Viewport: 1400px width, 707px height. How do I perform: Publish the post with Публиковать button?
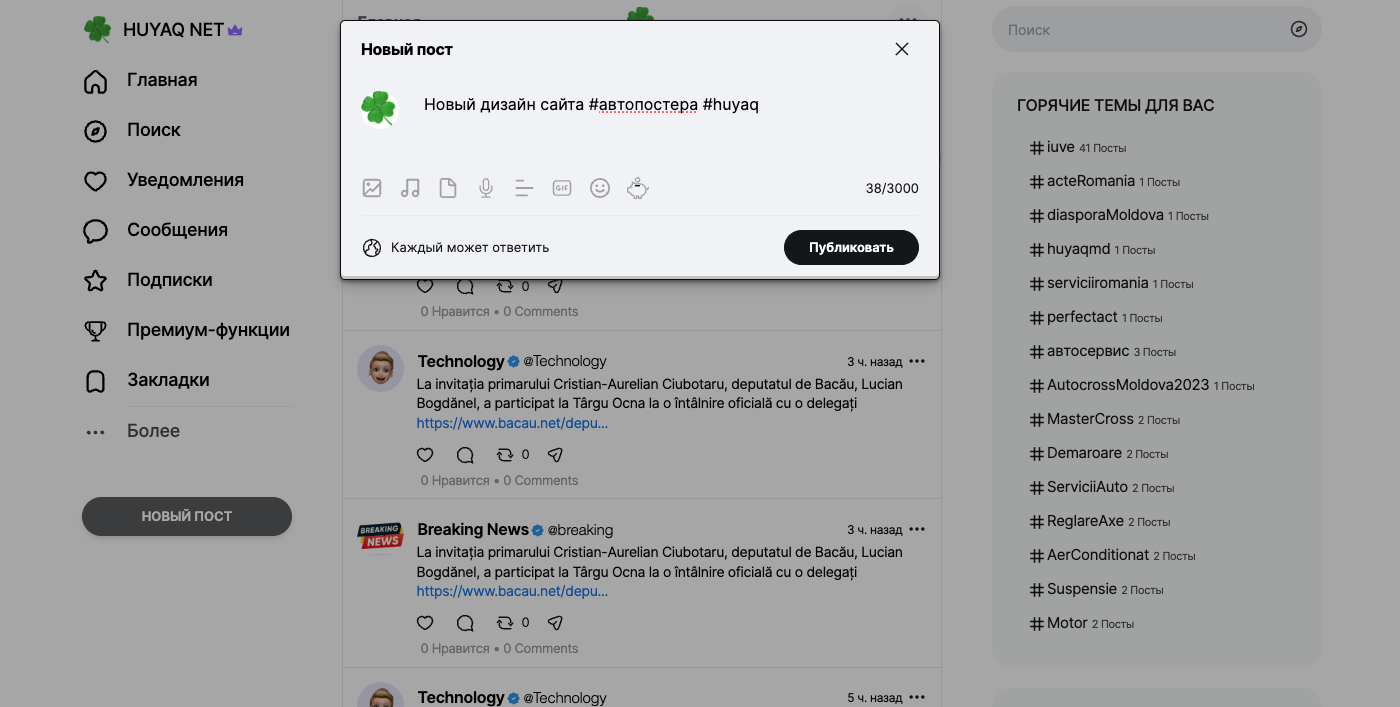coord(851,248)
